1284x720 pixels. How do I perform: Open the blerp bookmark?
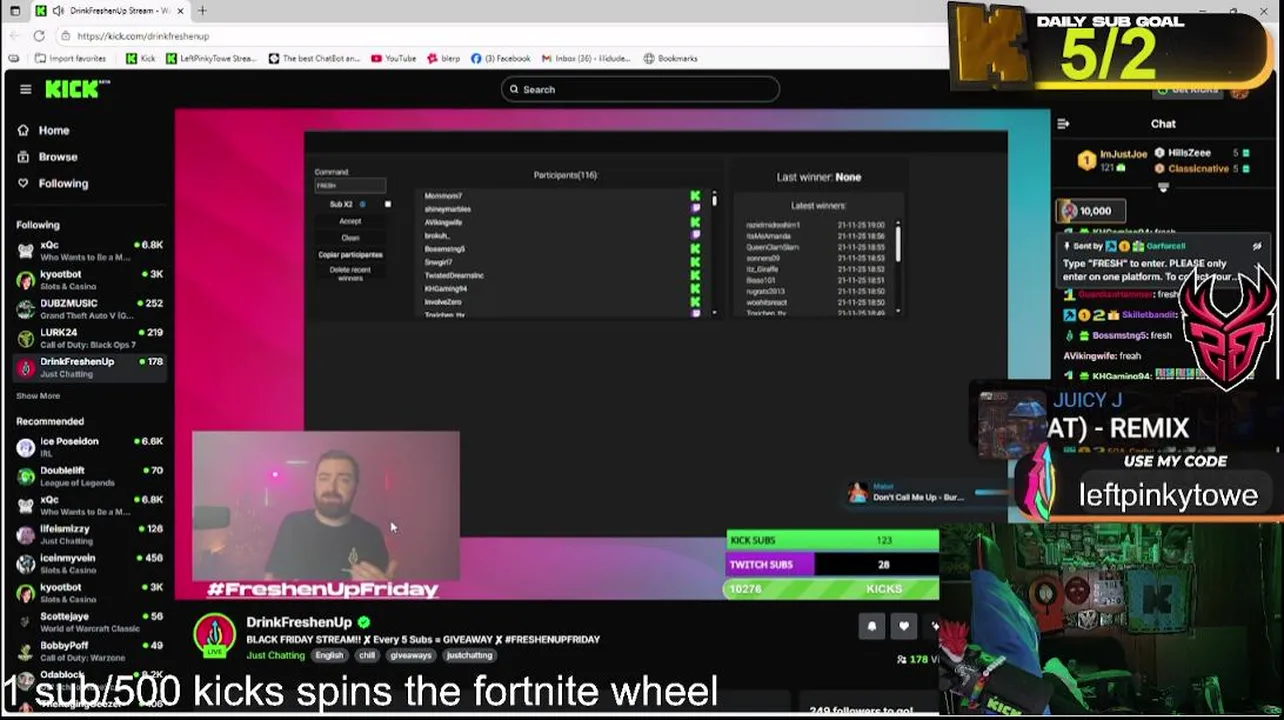click(443, 58)
